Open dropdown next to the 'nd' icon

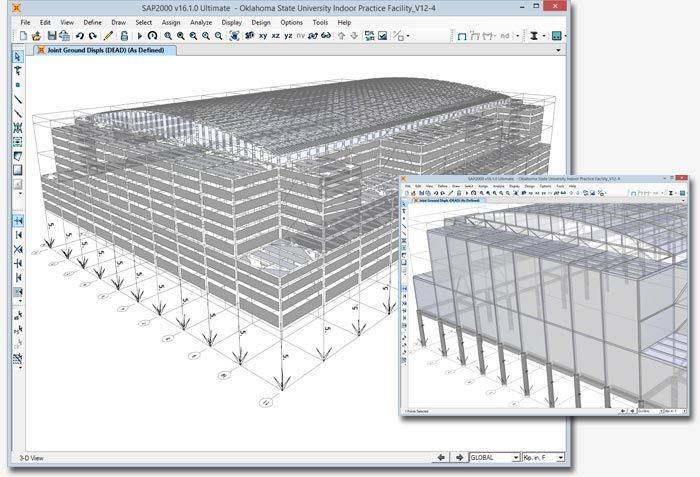[518, 36]
